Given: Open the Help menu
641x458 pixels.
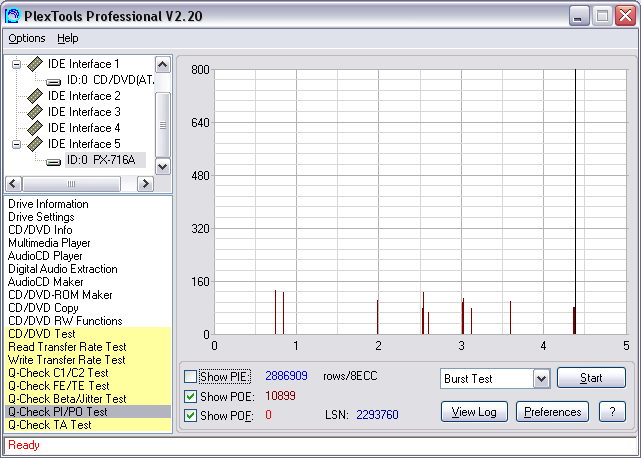Looking at the screenshot, I should 67,38.
